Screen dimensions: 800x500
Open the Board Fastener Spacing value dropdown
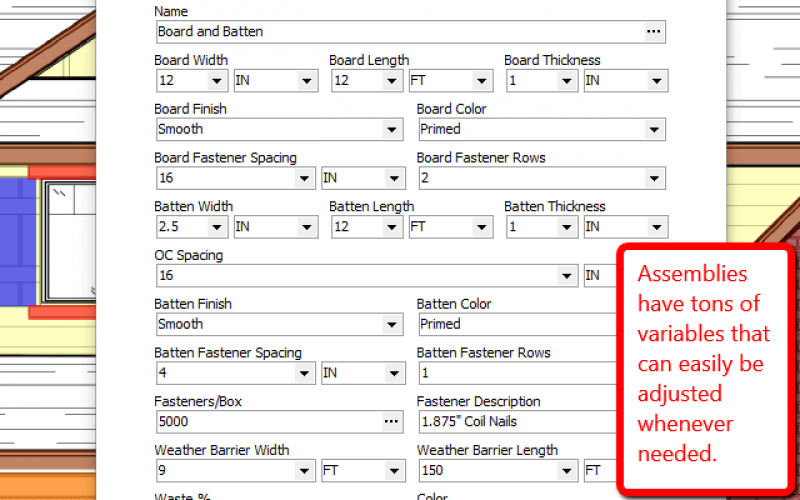304,178
